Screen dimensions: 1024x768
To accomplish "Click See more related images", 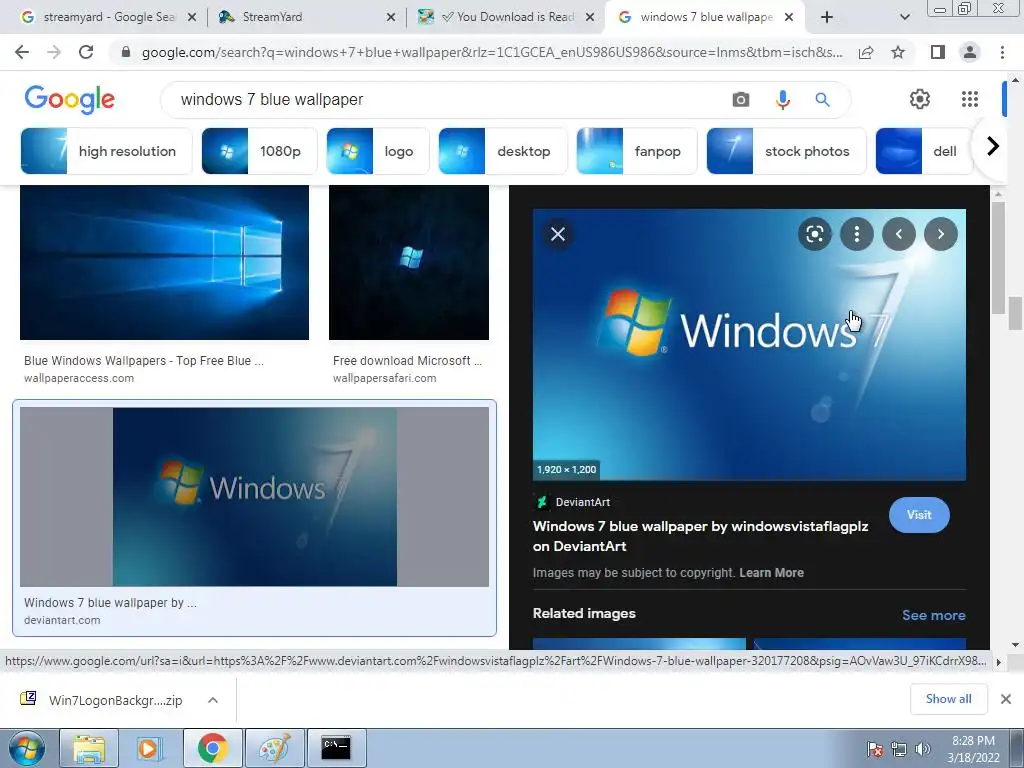I will pos(933,615).
